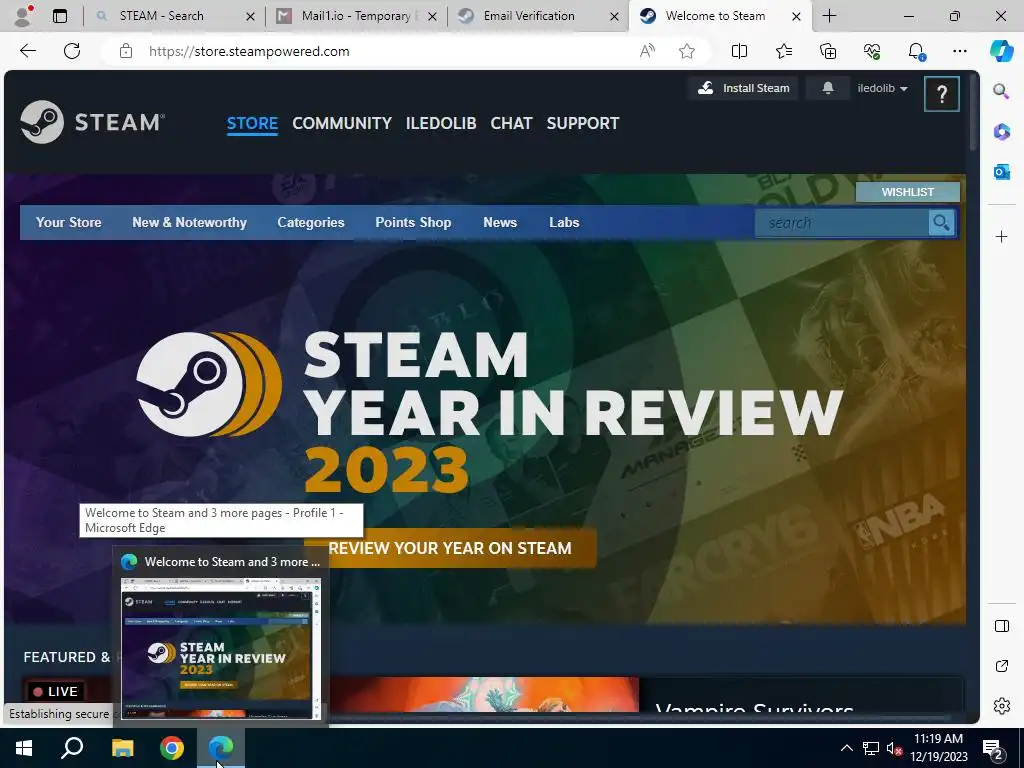
Task: Click page vertical scrollbar
Action: [974, 111]
